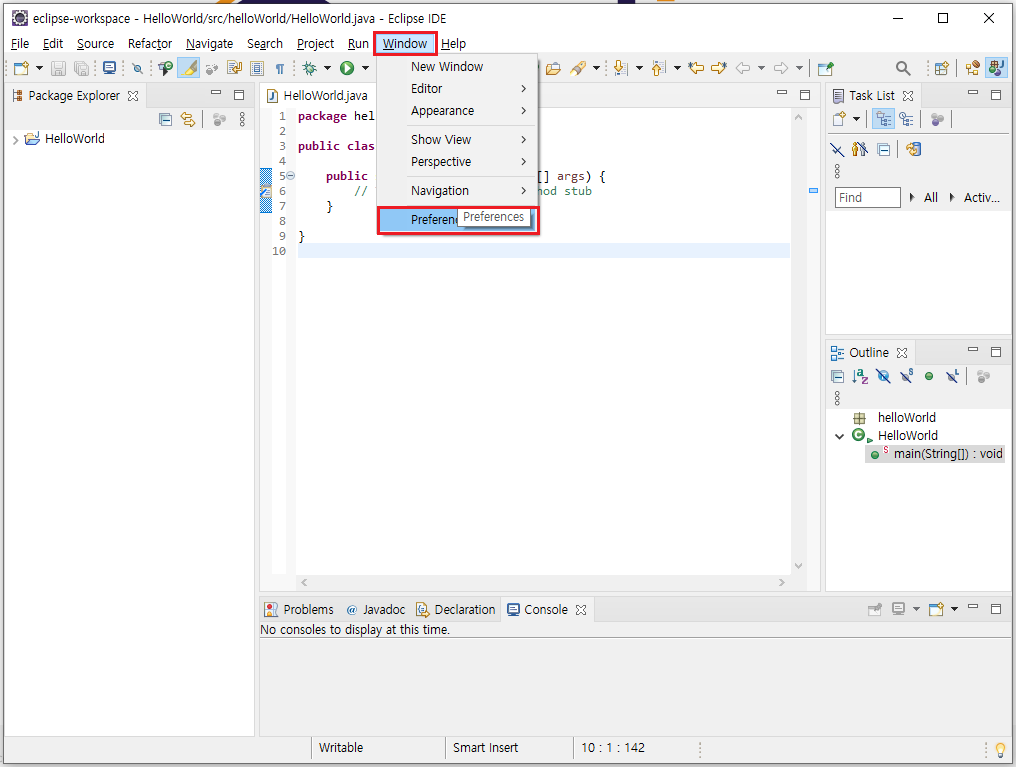Screen dimensions: 1016x767
Task: Click the editor vertical scrollbar down arrow
Action: pos(798,566)
